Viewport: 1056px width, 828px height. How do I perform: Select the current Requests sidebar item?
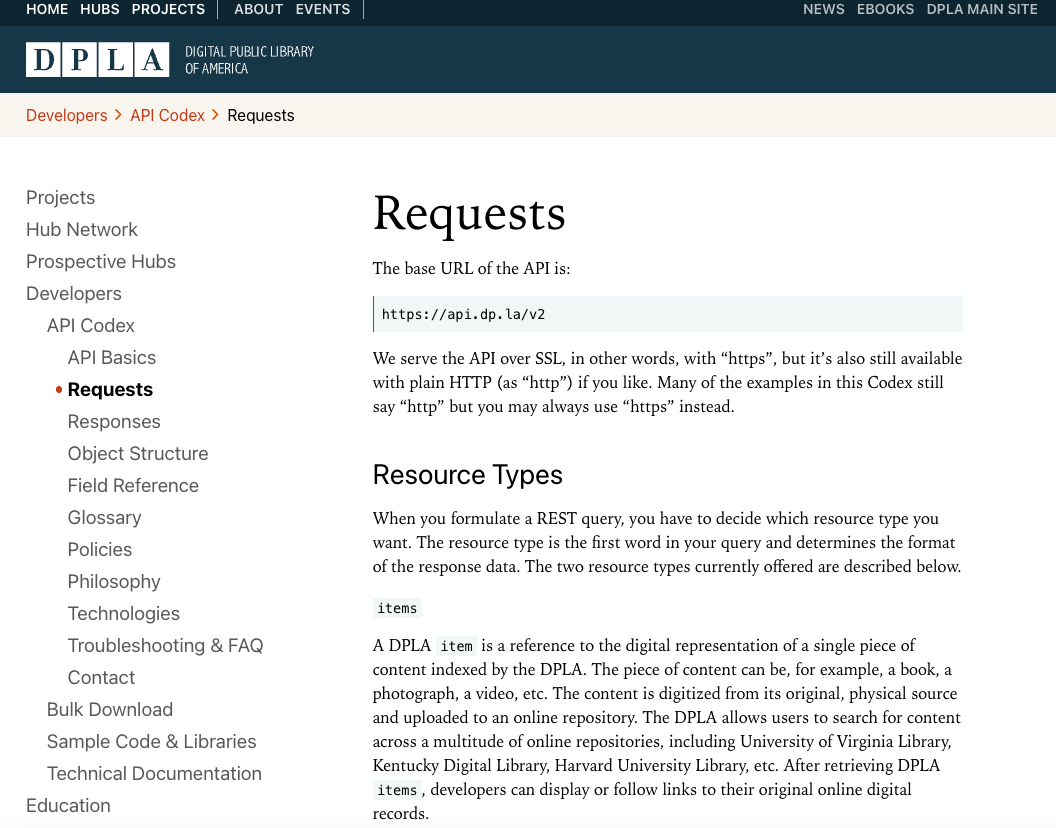click(110, 389)
